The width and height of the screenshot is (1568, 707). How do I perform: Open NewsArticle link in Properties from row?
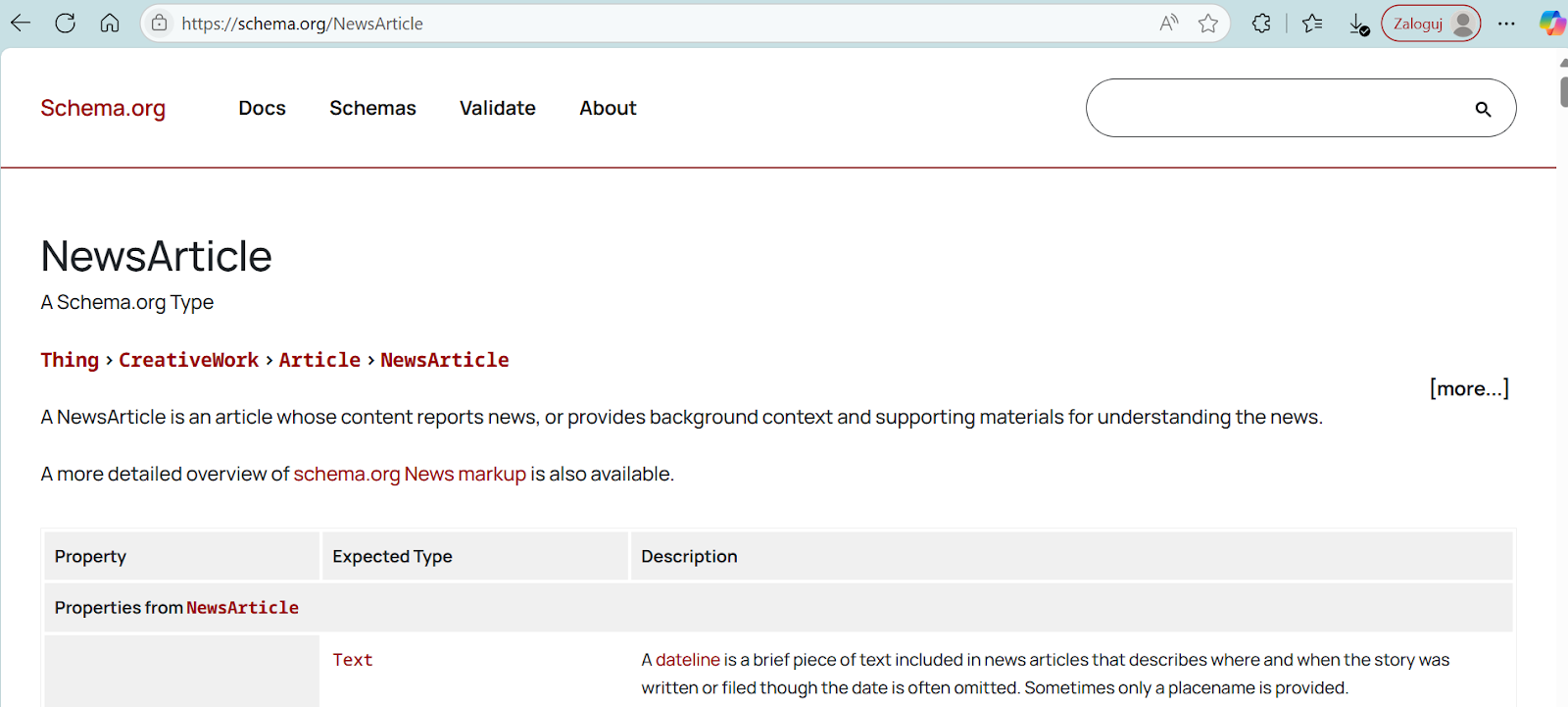point(242,608)
